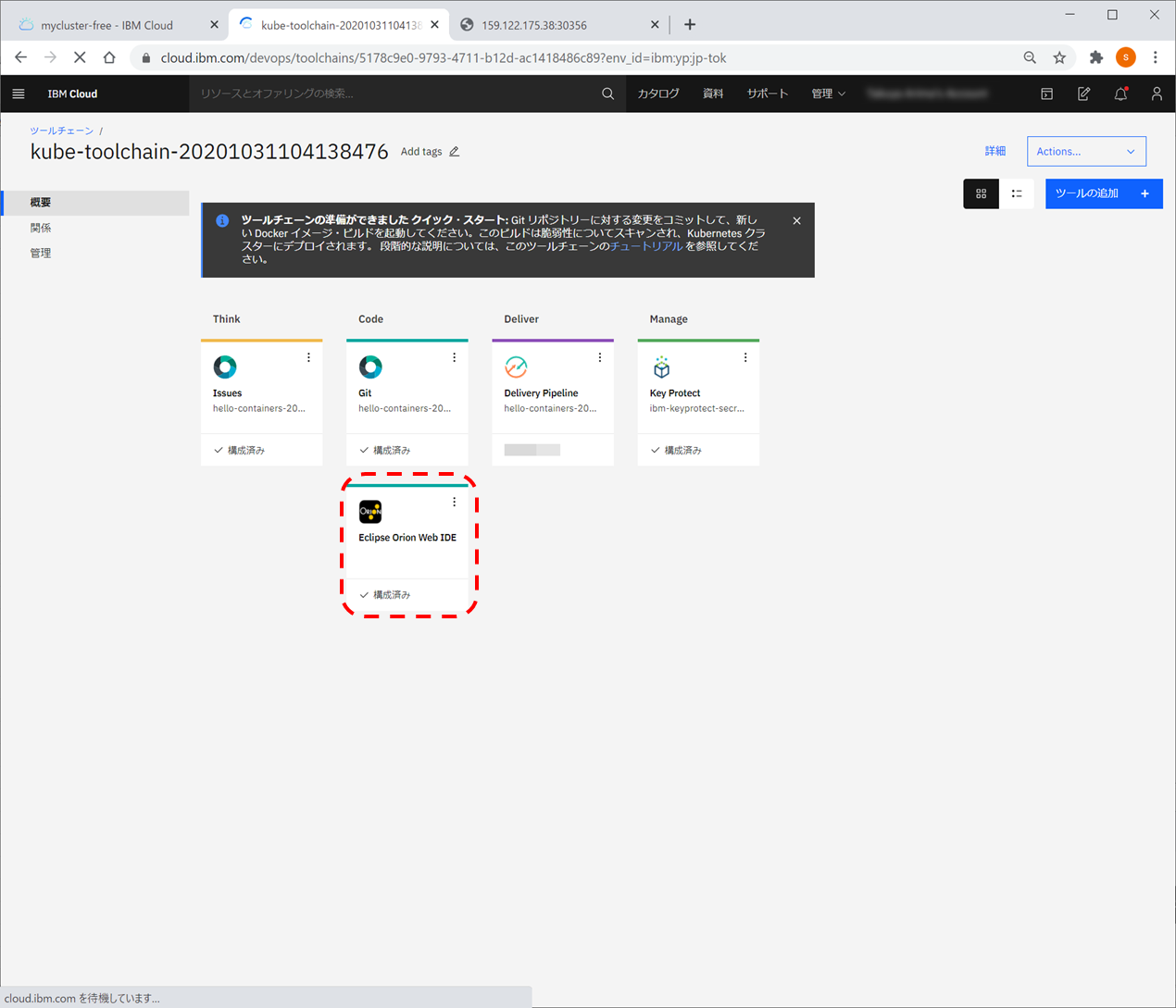Image resolution: width=1176 pixels, height=1008 pixels.
Task: Open the overflow menu on Key Protect card
Action: tap(744, 357)
